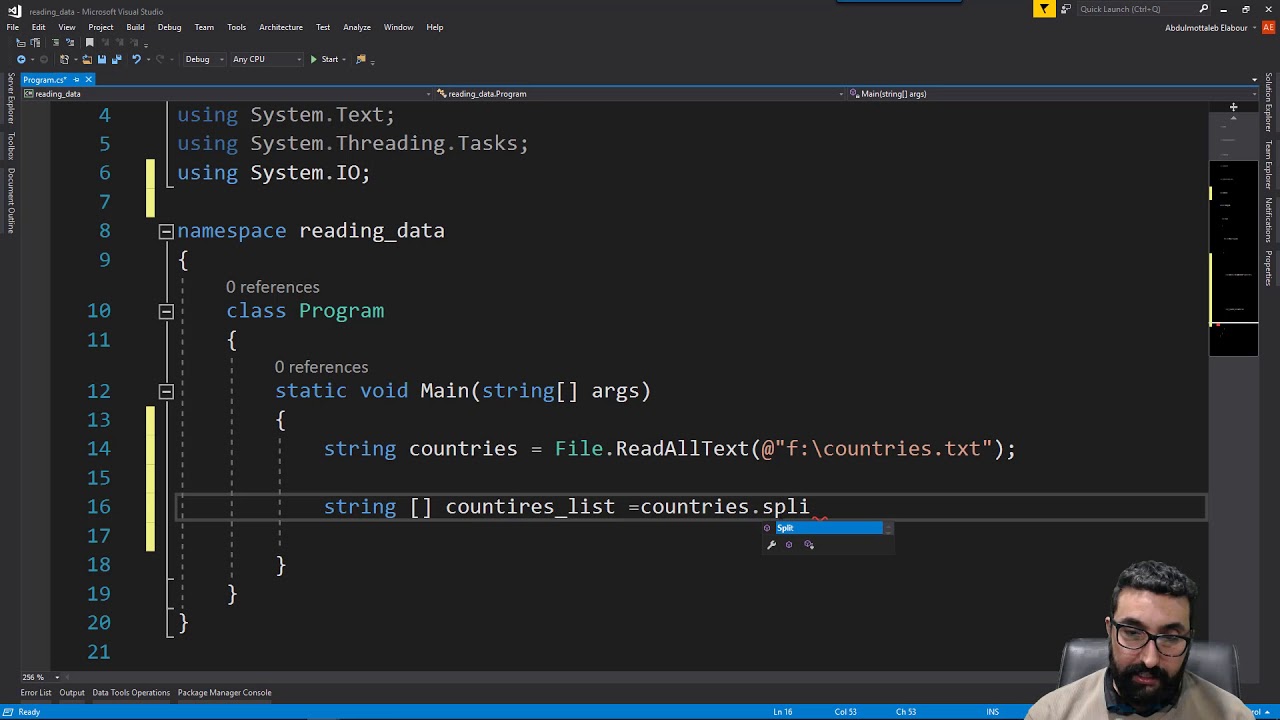Screen dimensions: 1280x720
Task: Click the Navigate Backward arrow icon
Action: [x=21, y=59]
